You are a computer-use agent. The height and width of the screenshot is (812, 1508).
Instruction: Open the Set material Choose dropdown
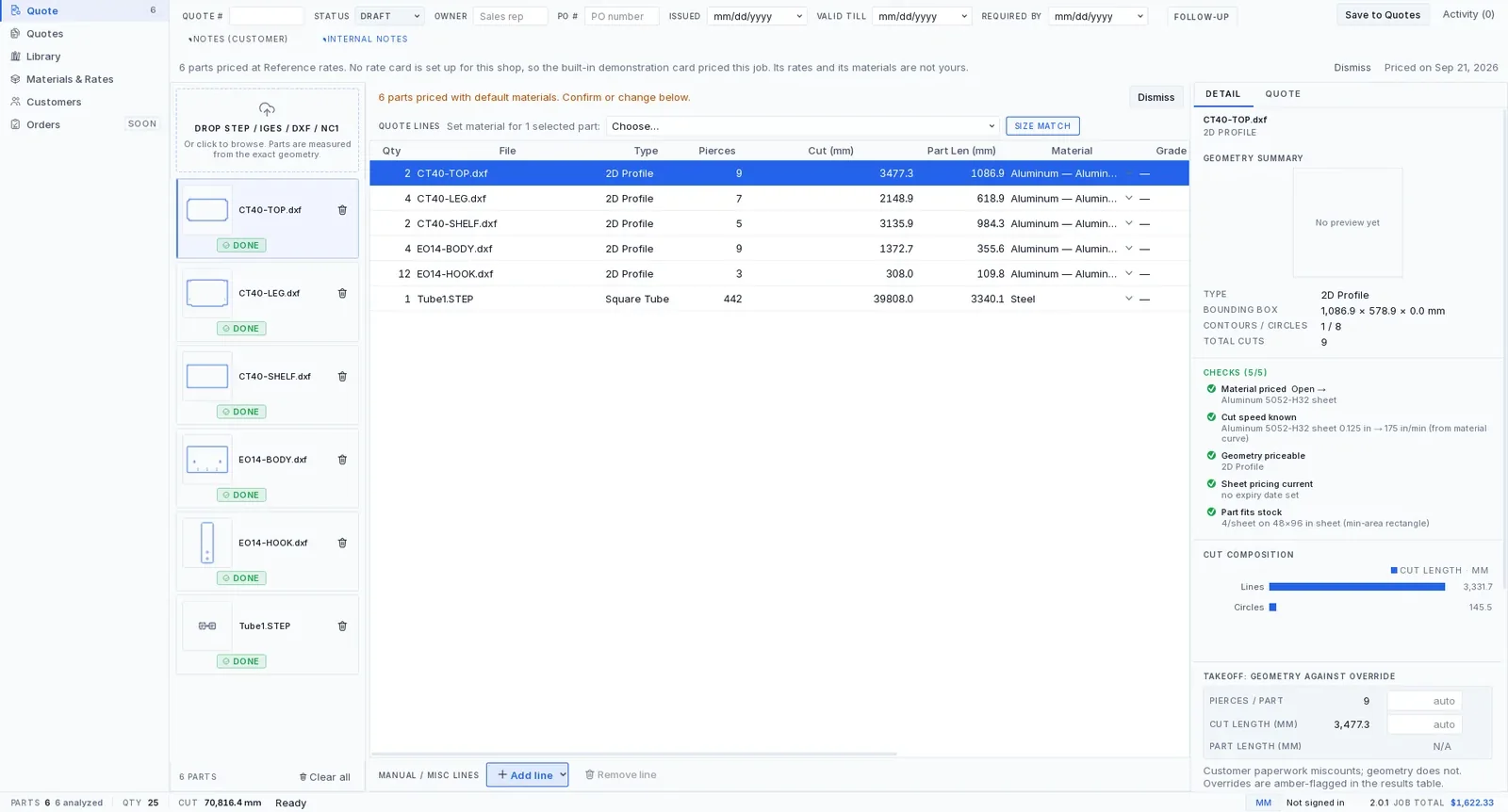[802, 126]
